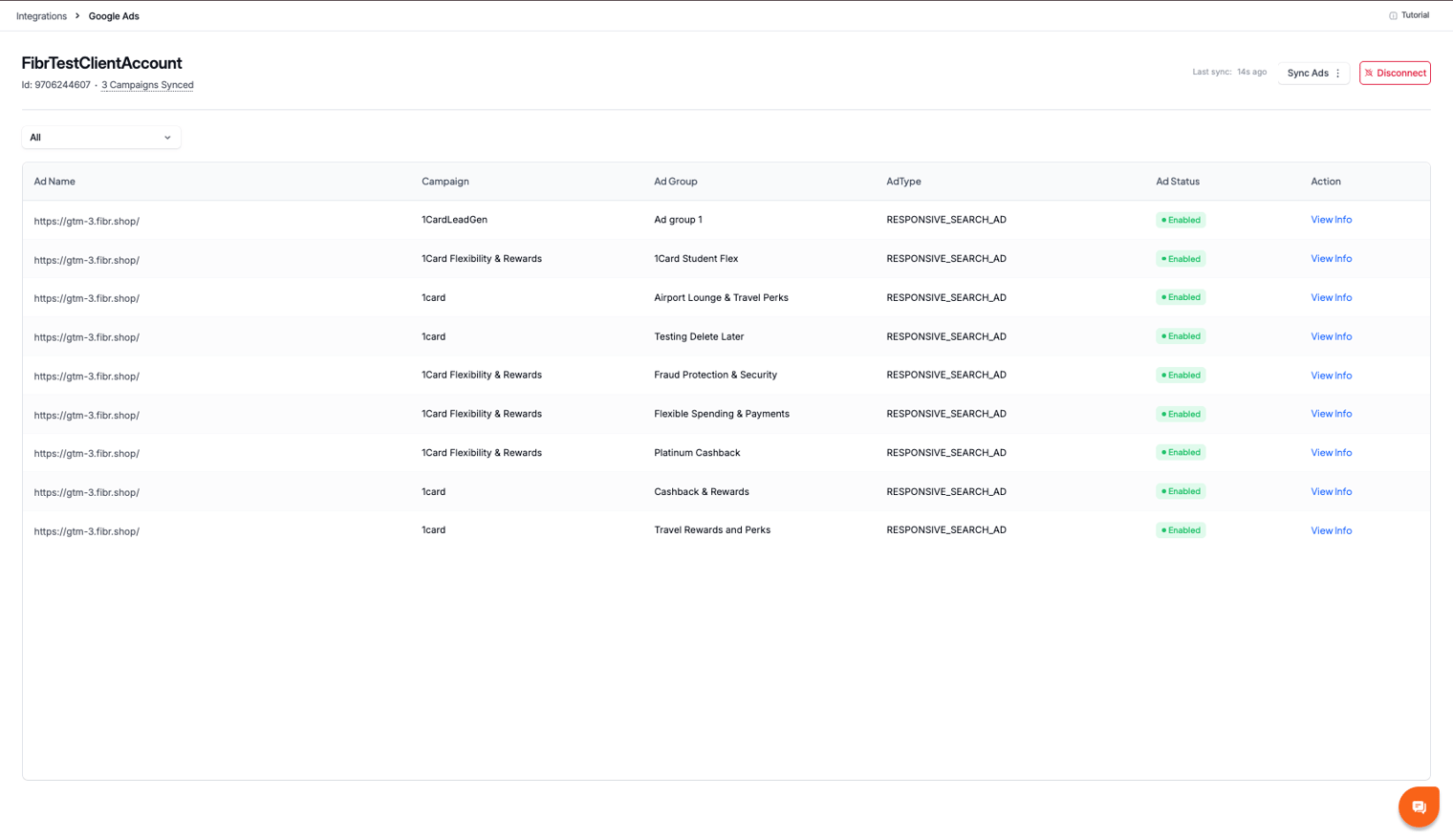View Info for Cashback & Rewards
Viewport: 1453px width, 840px height.
click(1331, 492)
